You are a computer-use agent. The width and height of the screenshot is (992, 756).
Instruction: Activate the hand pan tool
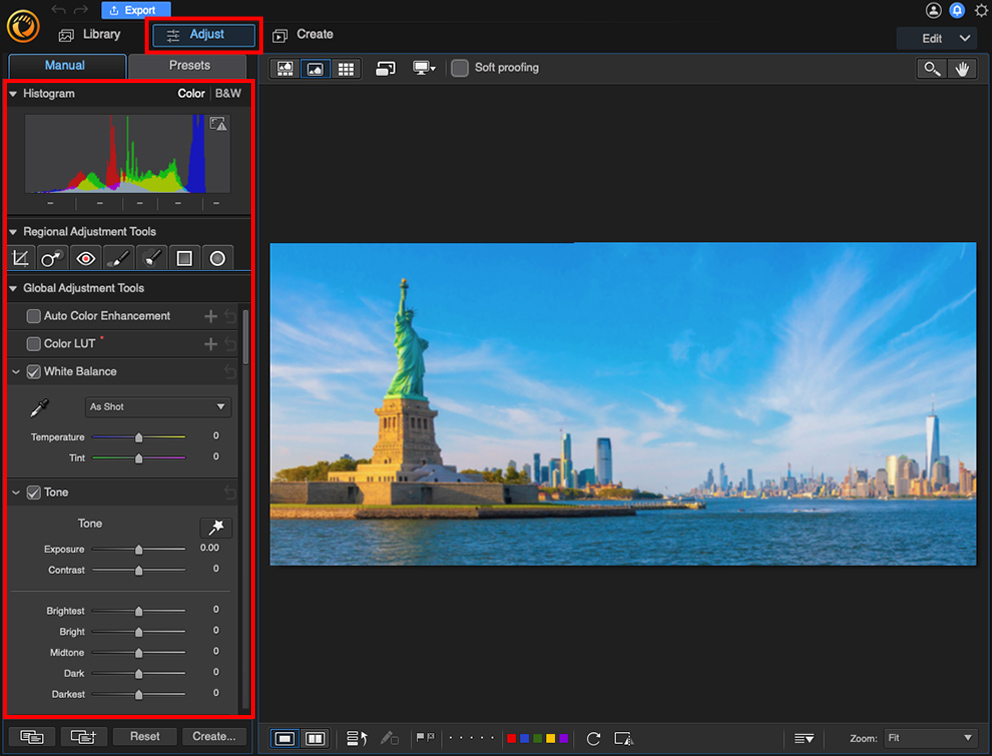(x=962, y=69)
